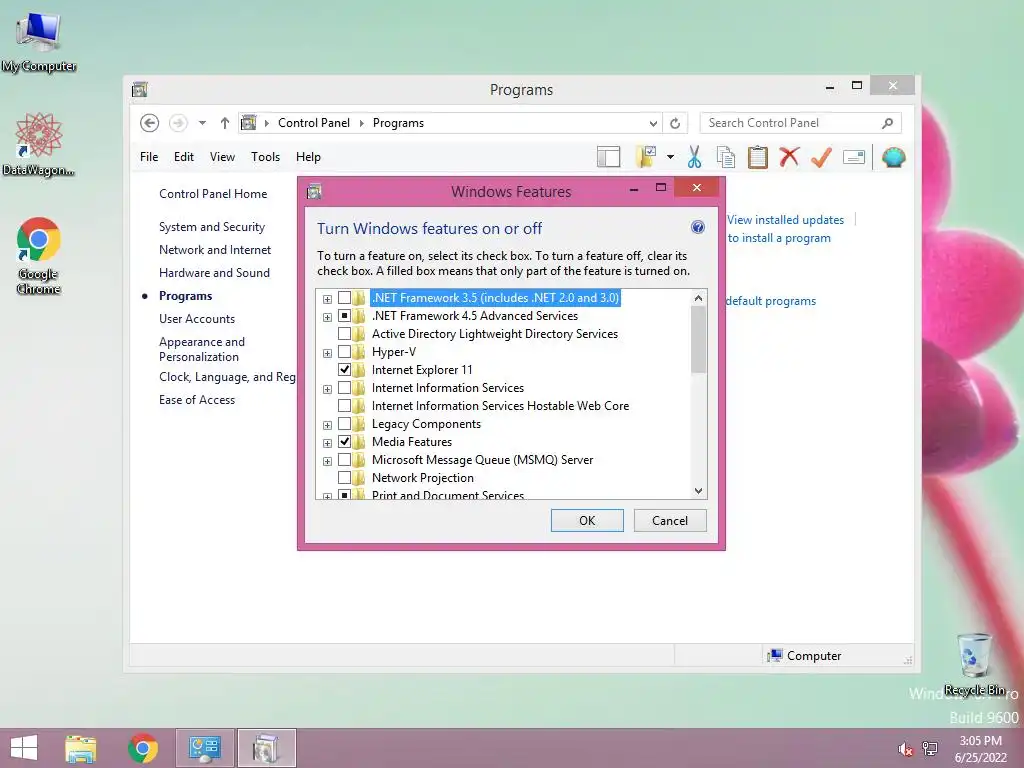Screen dimensions: 1024x768
Task: Enable .NET Framework 3.5 checkbox
Action: (x=344, y=298)
